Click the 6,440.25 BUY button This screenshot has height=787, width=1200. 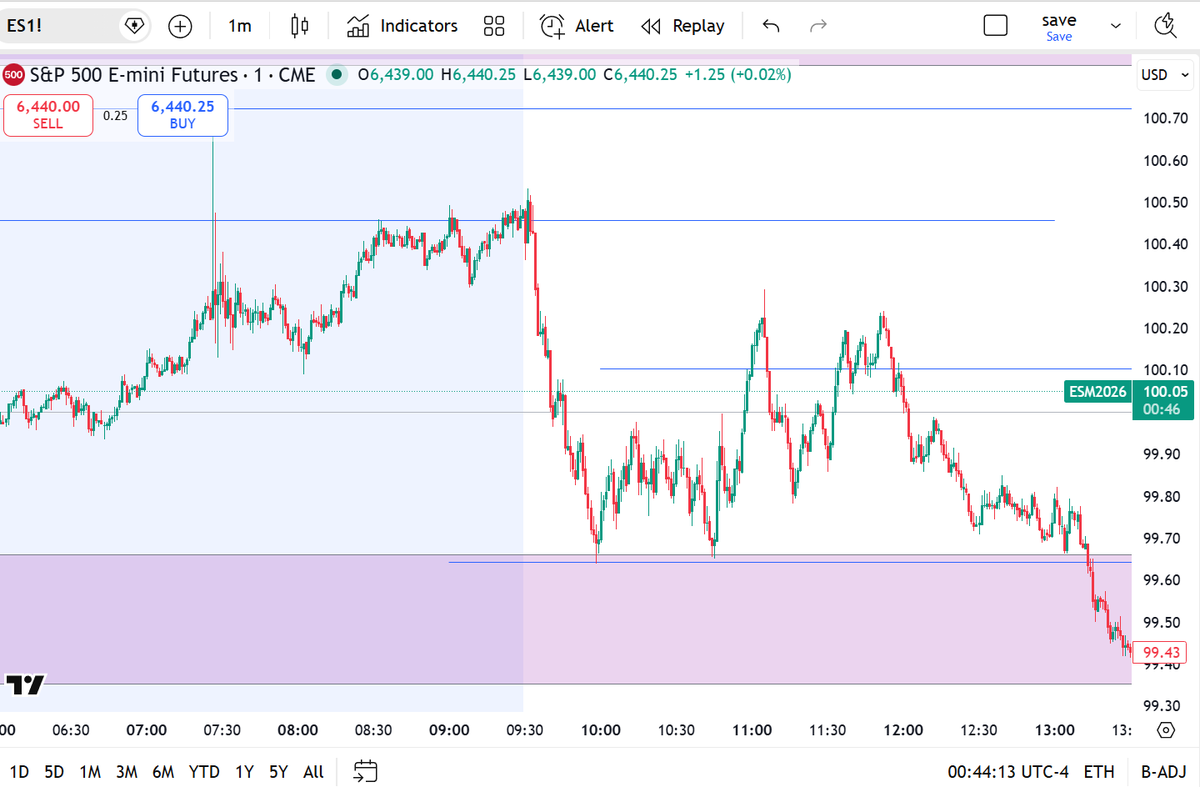point(183,114)
